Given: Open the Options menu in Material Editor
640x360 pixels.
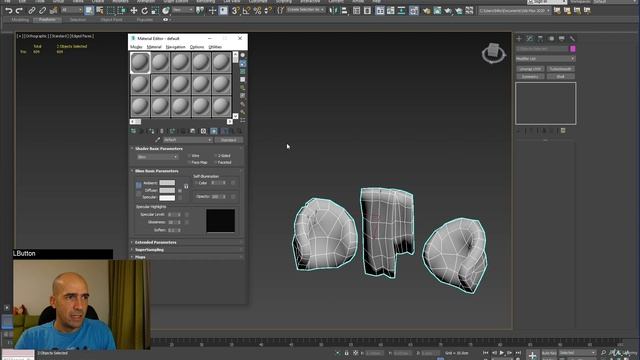Looking at the screenshot, I should point(197,47).
